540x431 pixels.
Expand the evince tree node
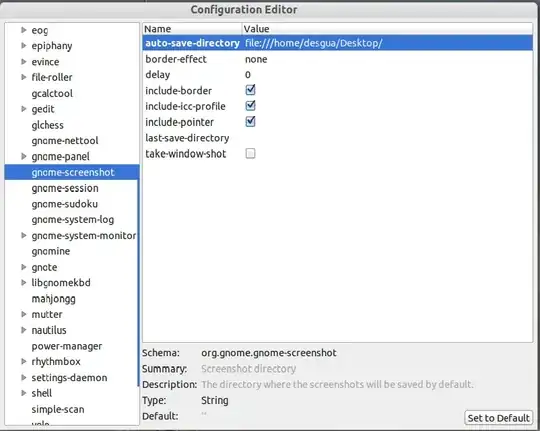[x=23, y=62]
